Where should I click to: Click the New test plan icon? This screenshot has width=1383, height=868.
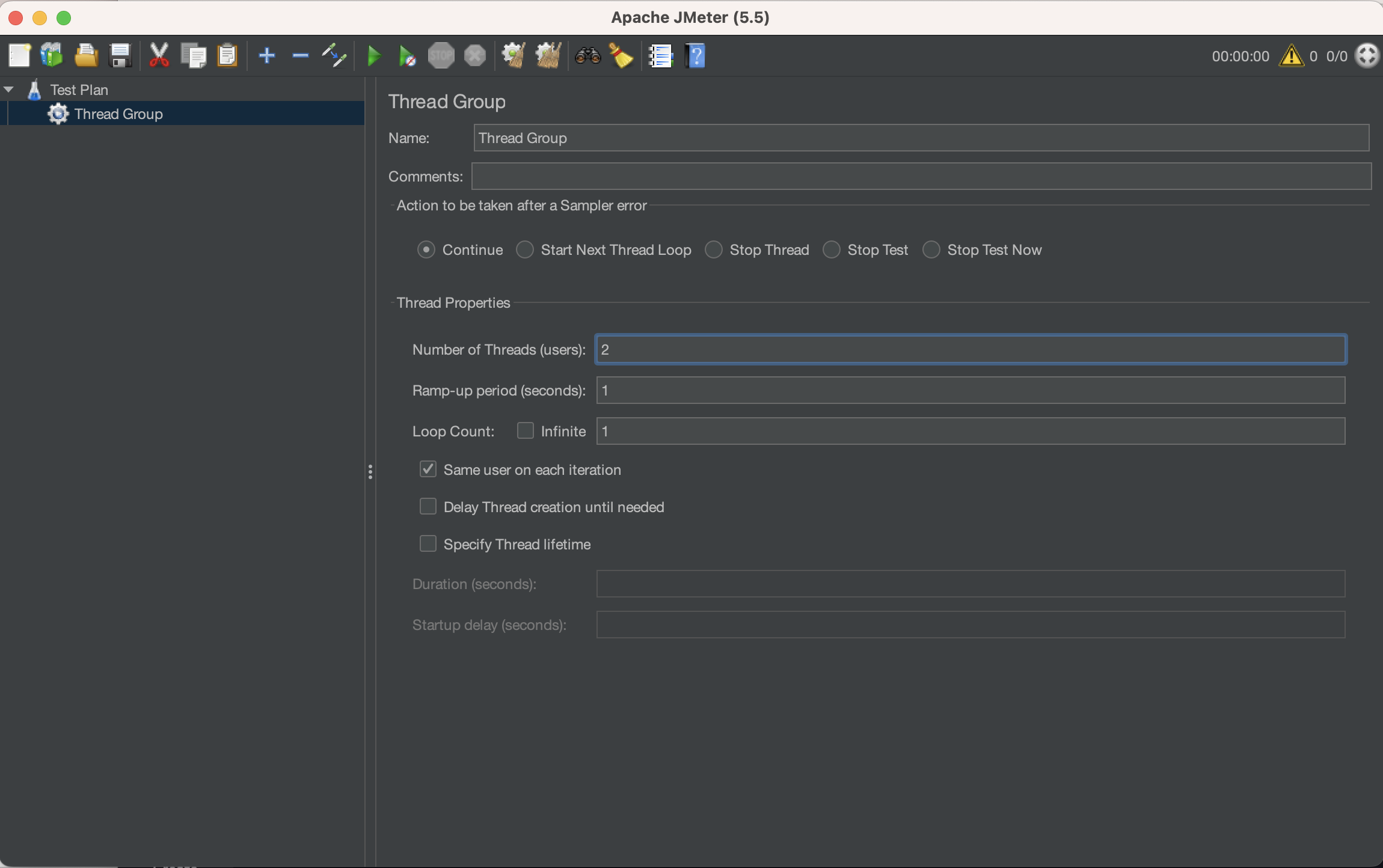click(x=19, y=56)
